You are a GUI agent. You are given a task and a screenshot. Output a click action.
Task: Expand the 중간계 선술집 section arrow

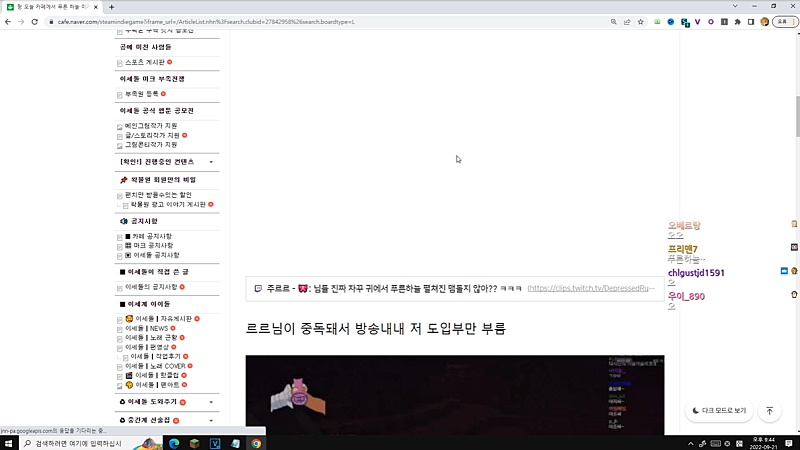pos(211,421)
